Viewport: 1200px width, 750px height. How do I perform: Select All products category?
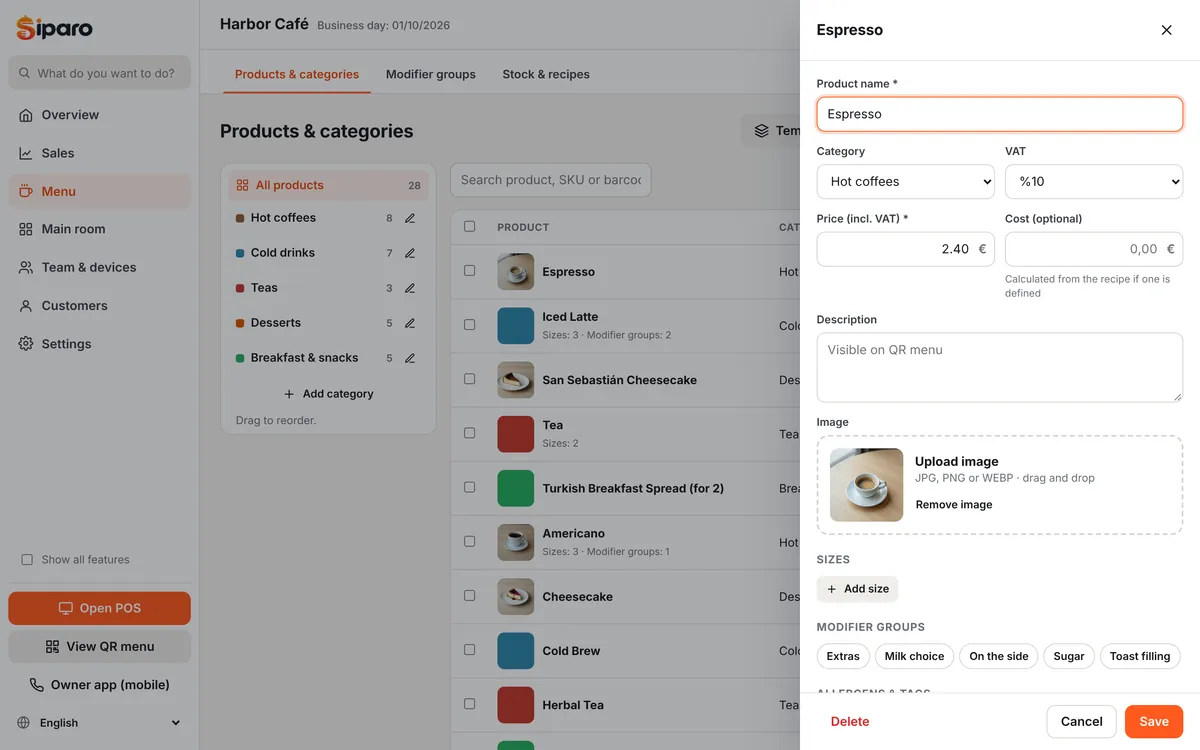click(x=328, y=185)
